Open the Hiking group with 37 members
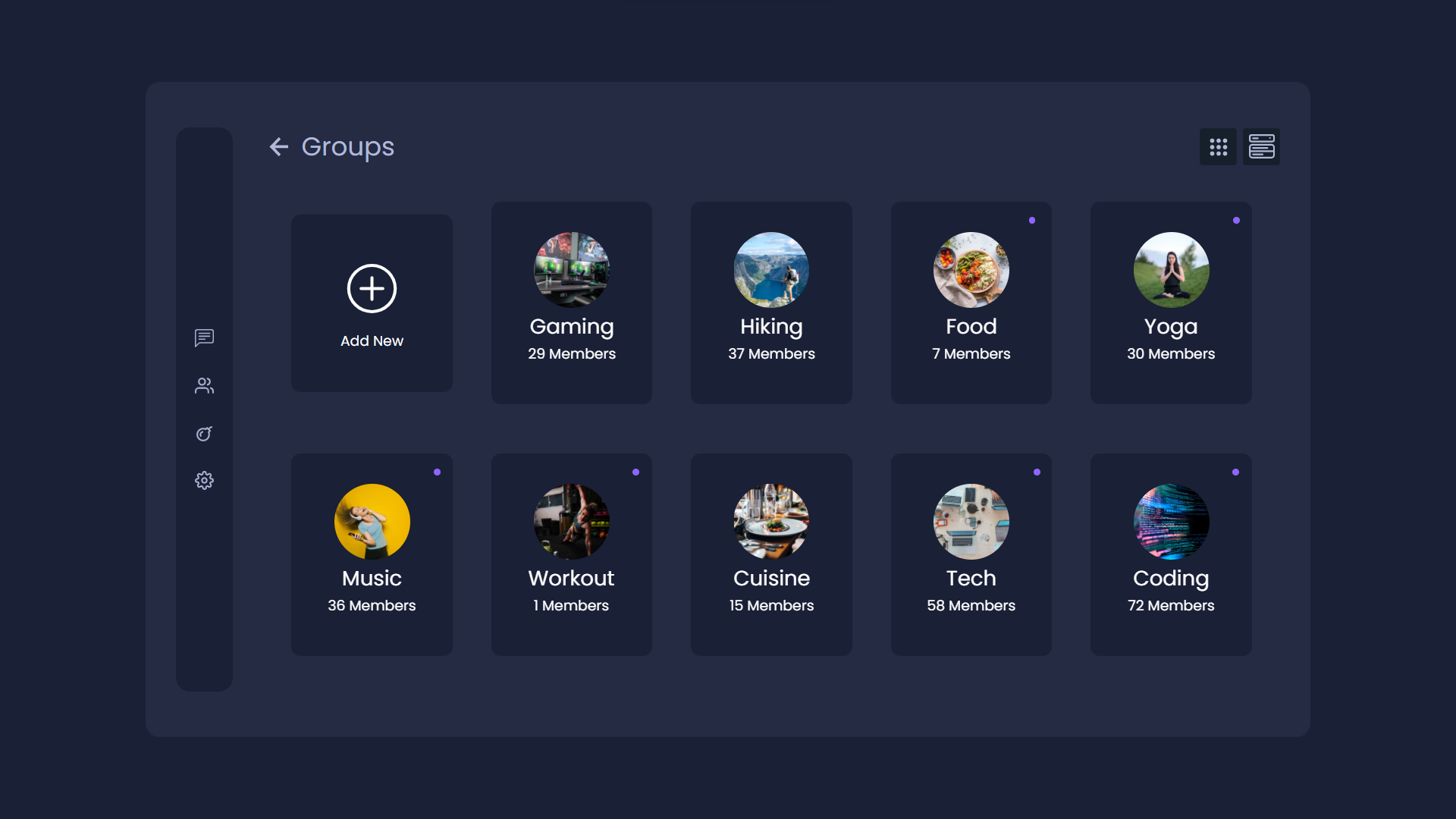Image resolution: width=1456 pixels, height=819 pixels. click(x=770, y=303)
